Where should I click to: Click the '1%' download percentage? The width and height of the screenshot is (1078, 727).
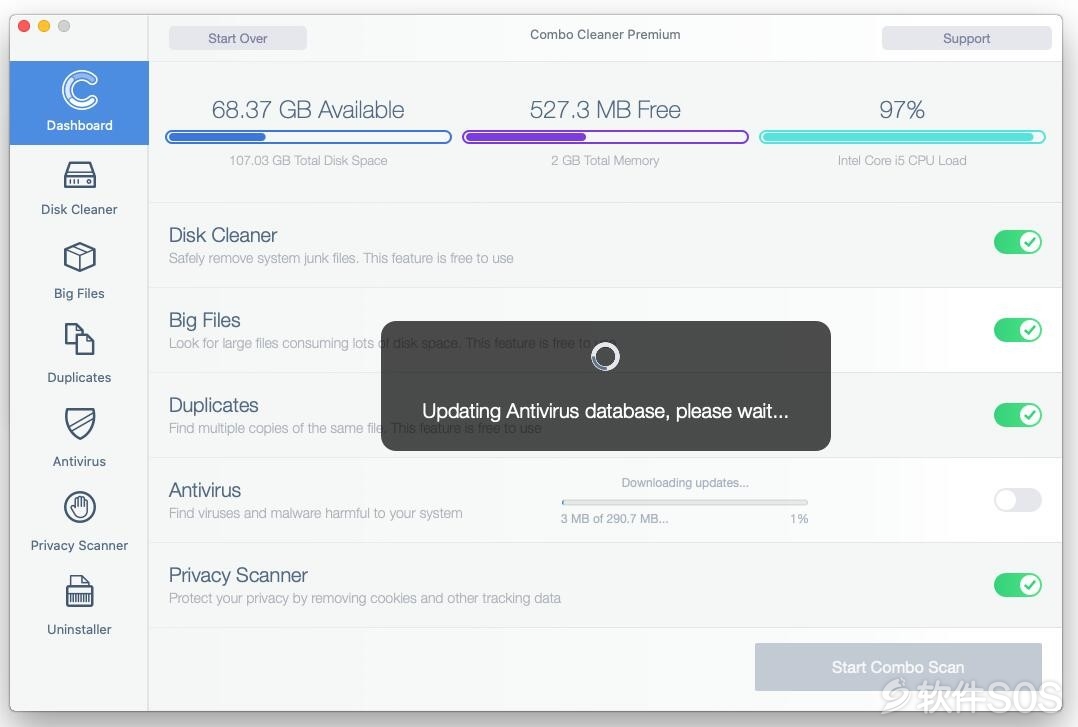799,519
